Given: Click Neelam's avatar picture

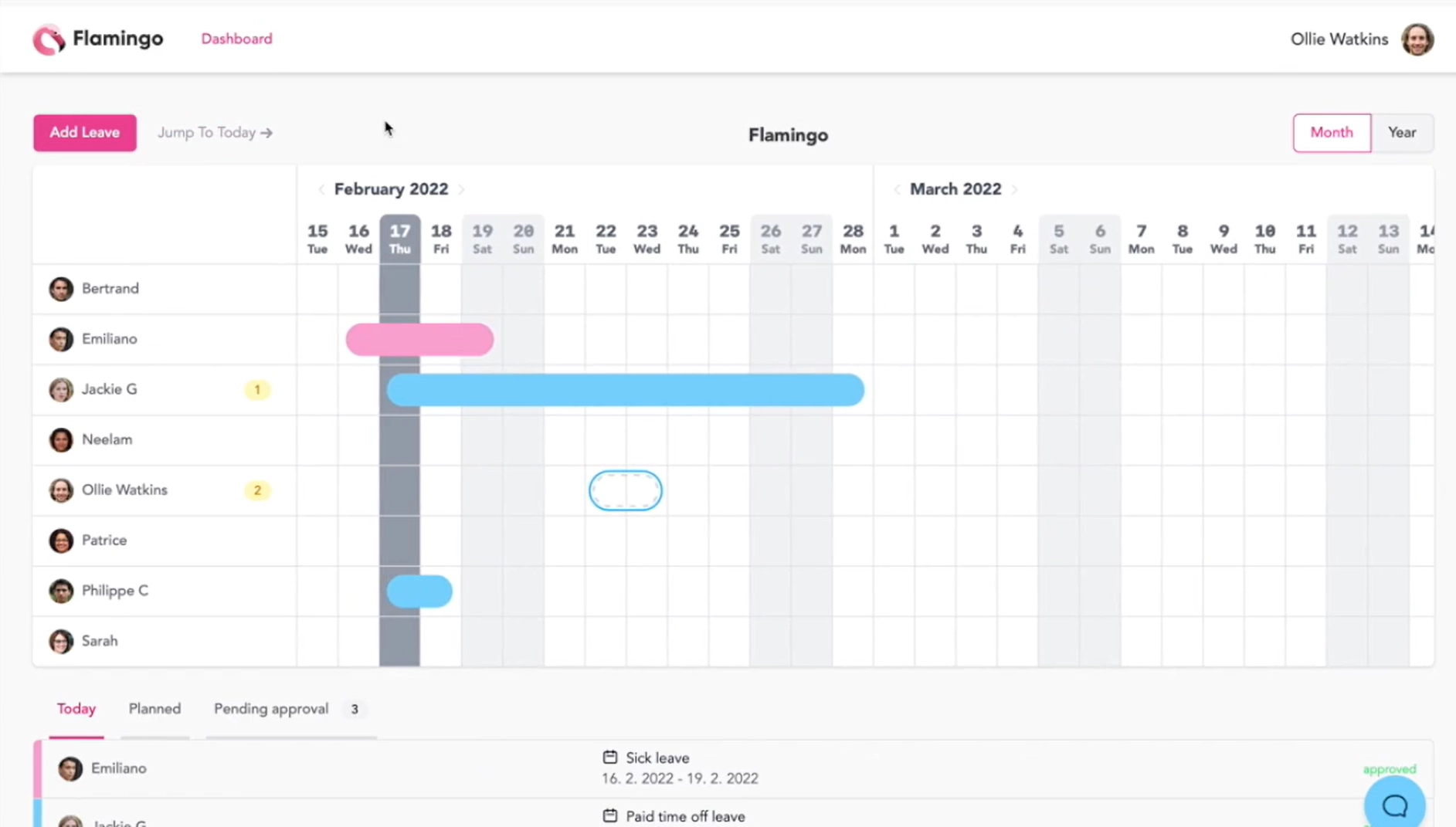Looking at the screenshot, I should coord(61,439).
